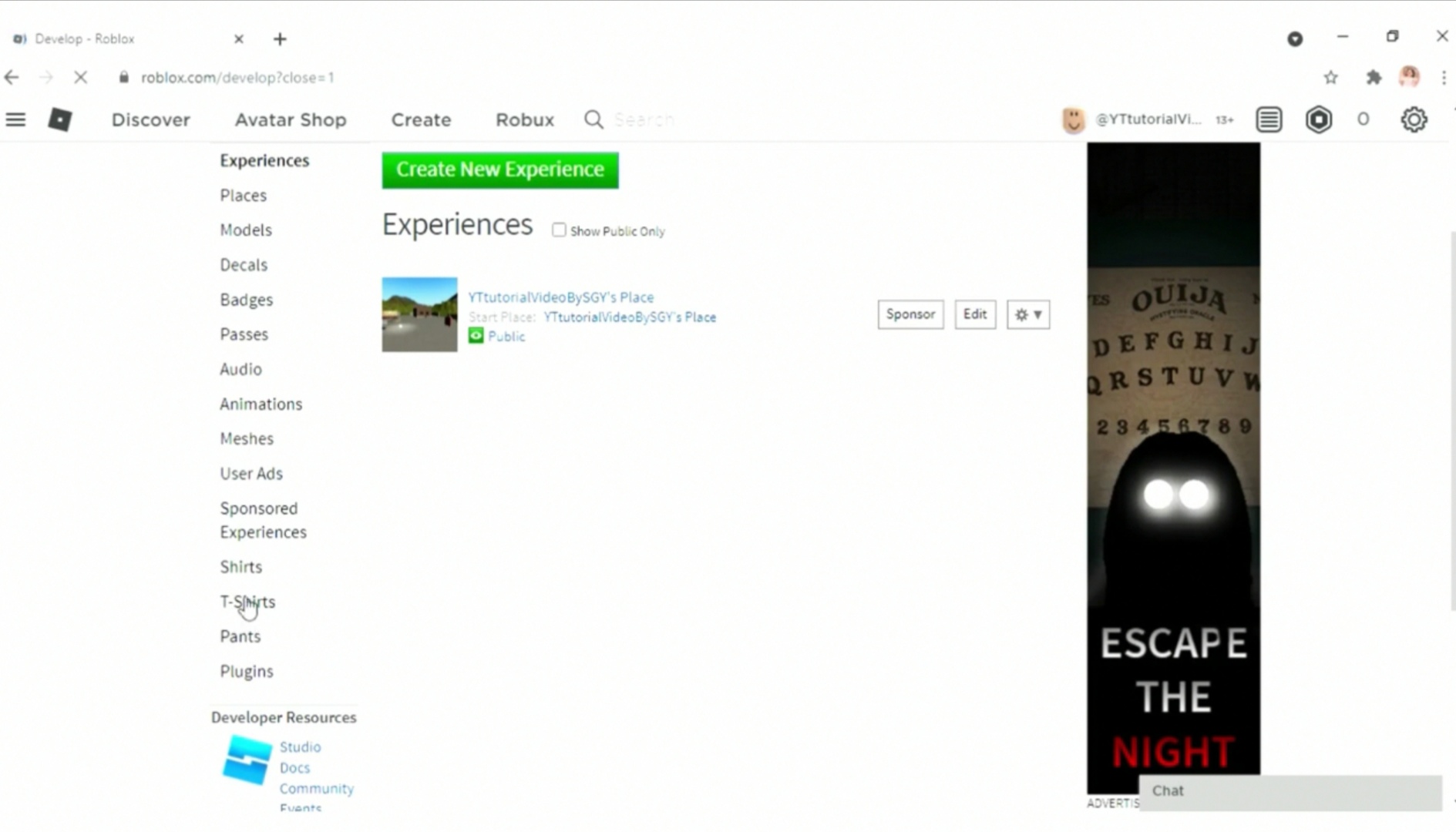Image resolution: width=1456 pixels, height=832 pixels.
Task: Click the Sponsor button
Action: point(910,314)
